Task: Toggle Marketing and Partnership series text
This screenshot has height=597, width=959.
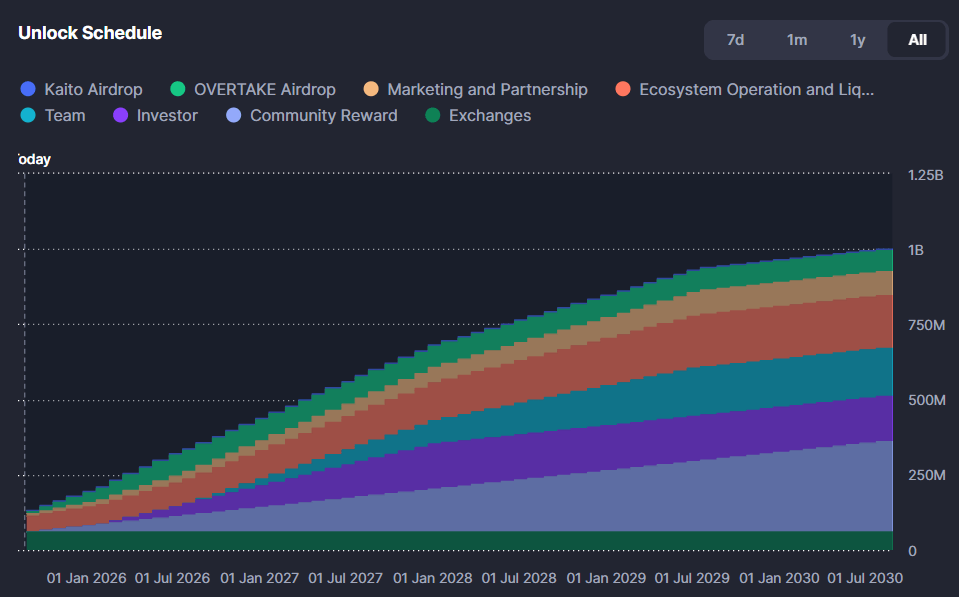Action: pos(487,89)
